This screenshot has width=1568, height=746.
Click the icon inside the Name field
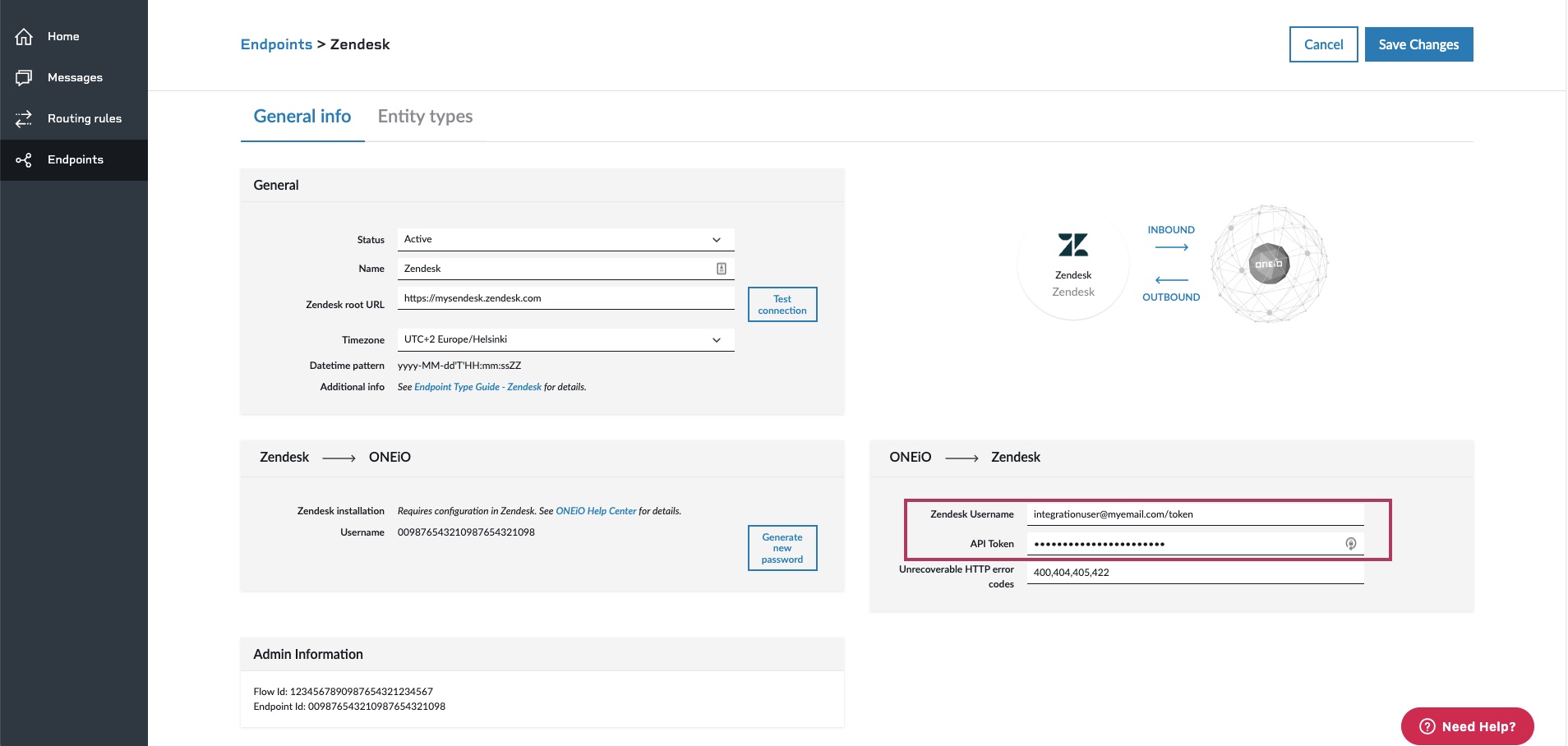point(722,269)
